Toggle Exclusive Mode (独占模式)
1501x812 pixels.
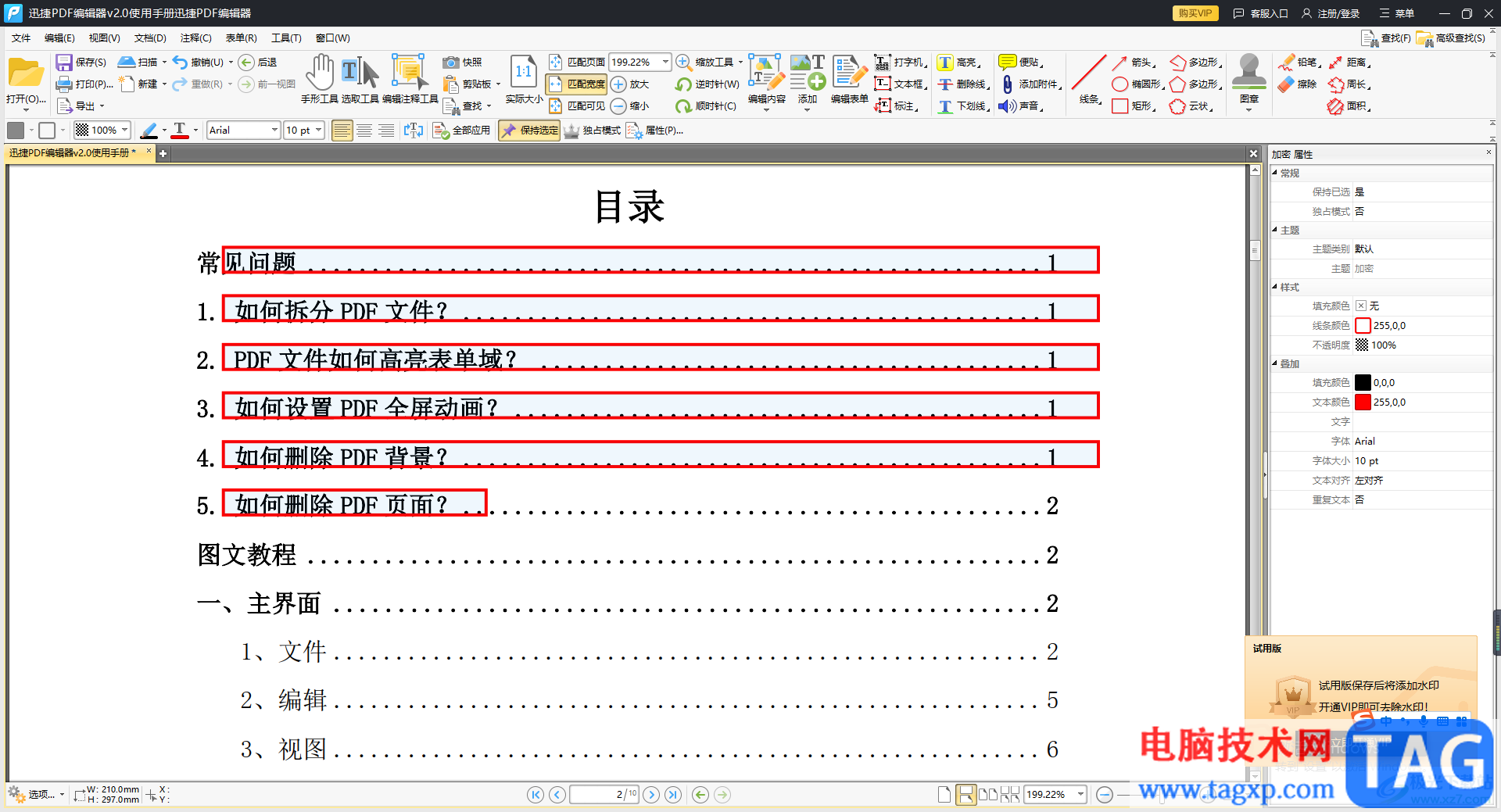click(x=592, y=131)
